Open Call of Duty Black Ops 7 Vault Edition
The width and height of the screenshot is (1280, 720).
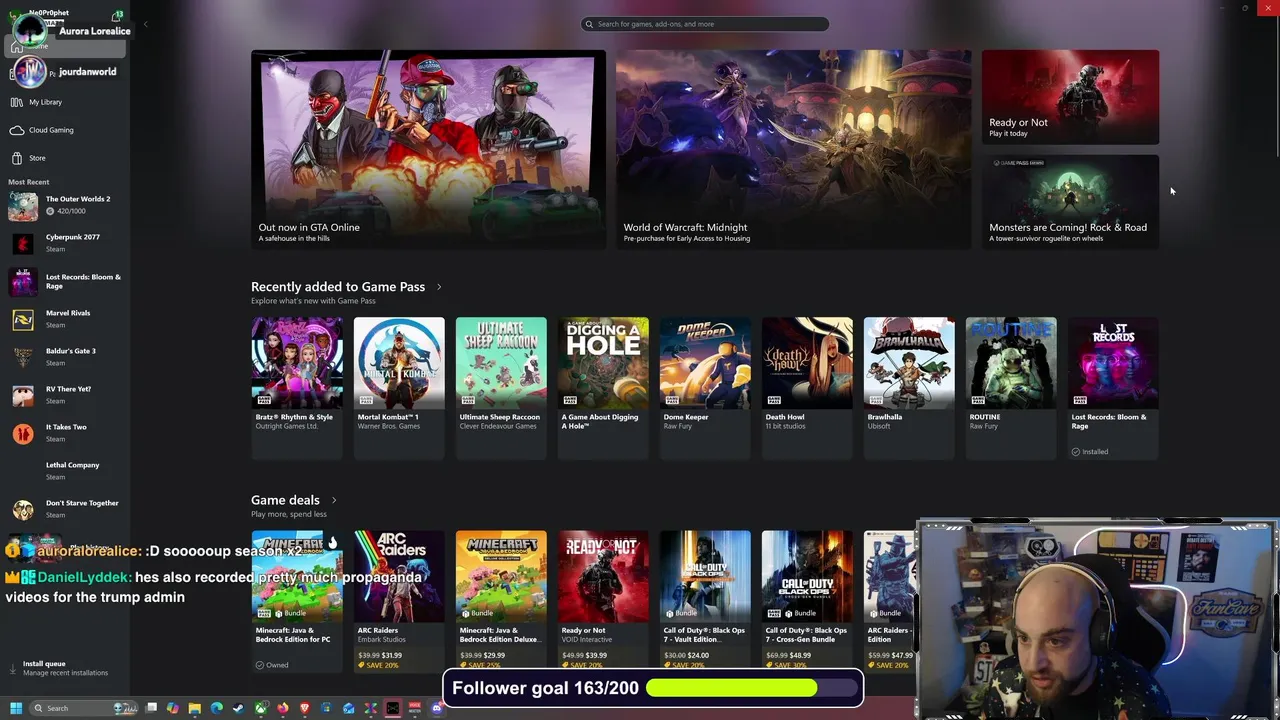(x=705, y=601)
